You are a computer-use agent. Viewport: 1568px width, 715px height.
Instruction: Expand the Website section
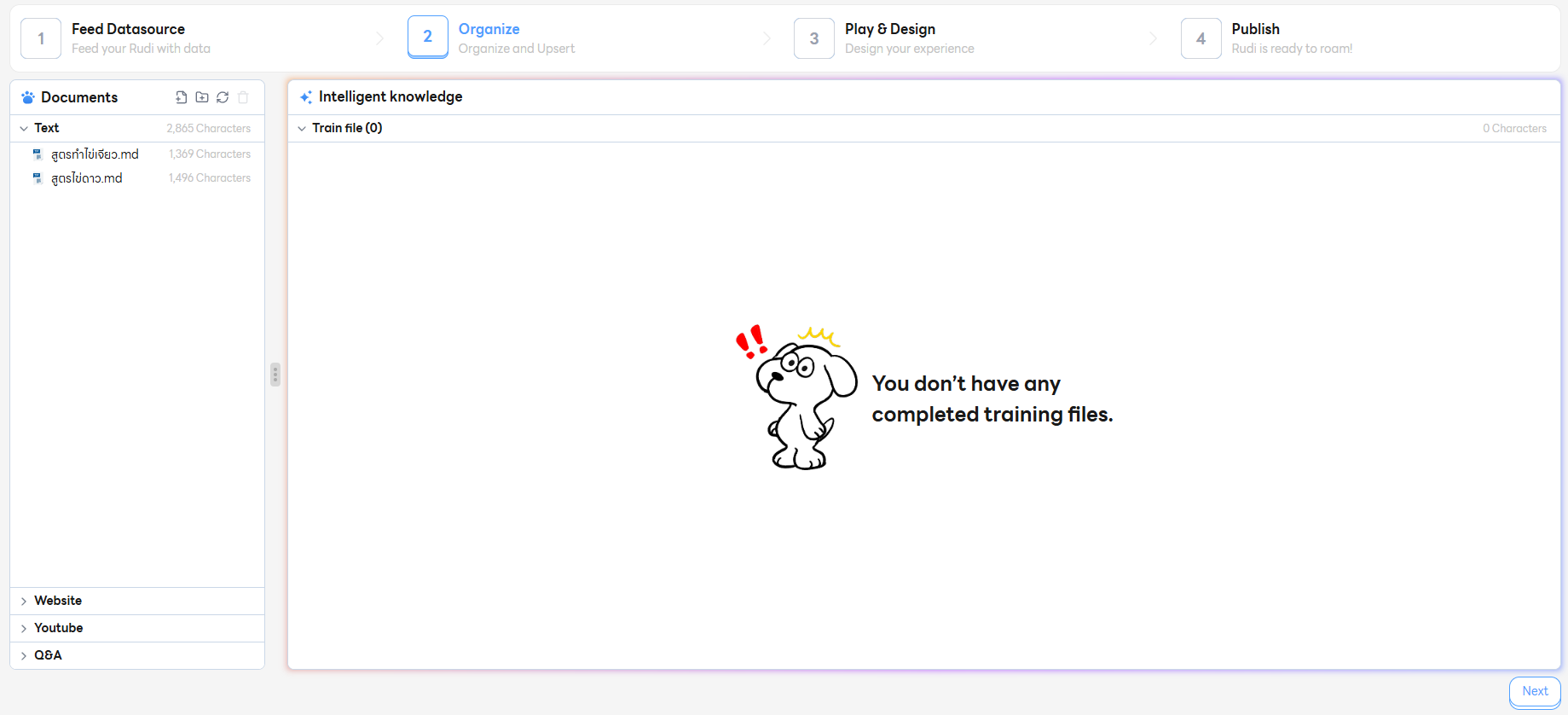(x=24, y=601)
